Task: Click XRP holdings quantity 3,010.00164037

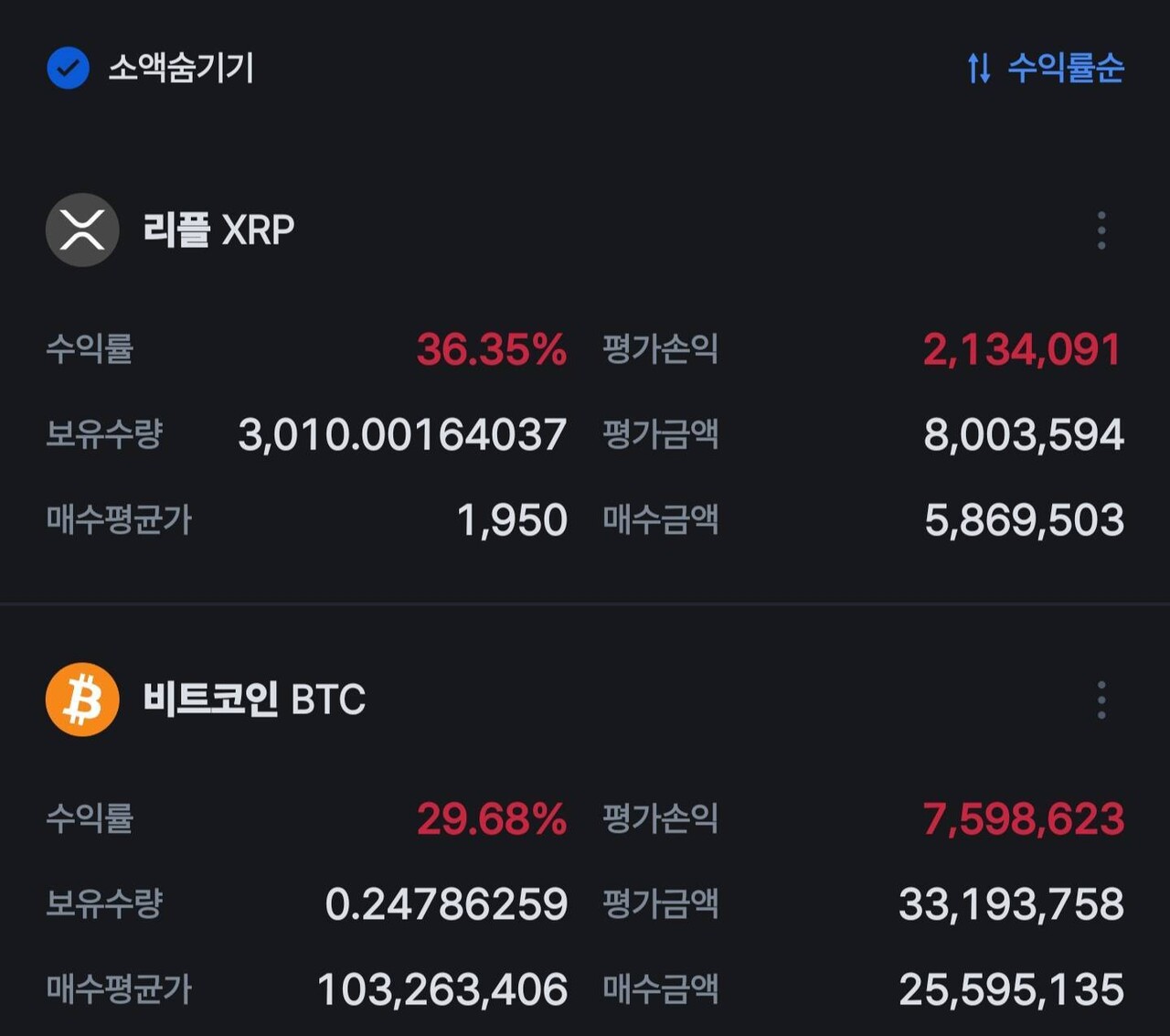Action: [x=402, y=435]
